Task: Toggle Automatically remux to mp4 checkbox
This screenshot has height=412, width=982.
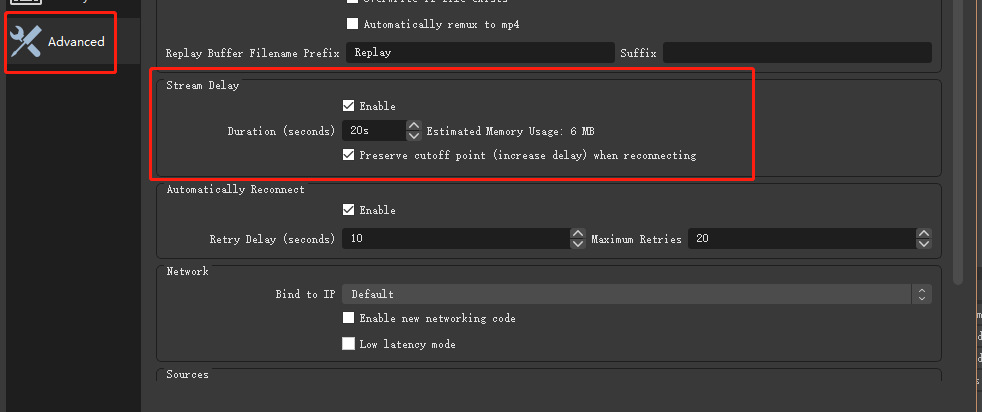Action: (350, 24)
